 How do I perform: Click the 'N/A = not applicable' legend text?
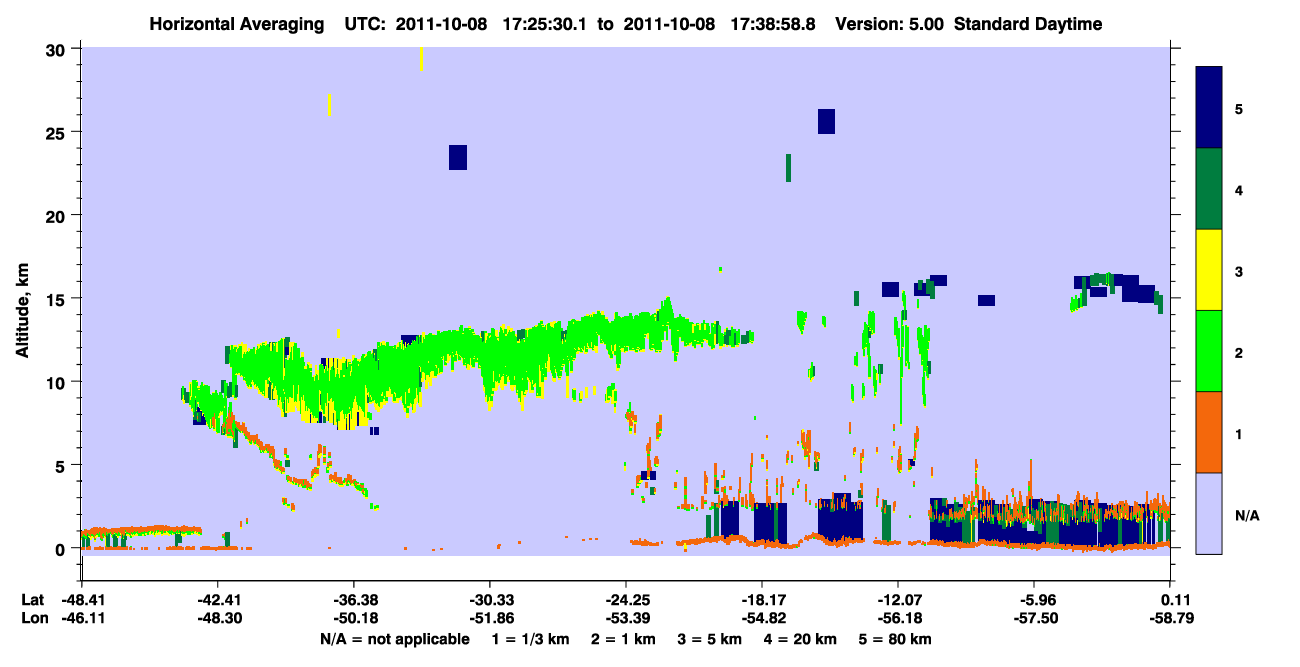click(394, 639)
